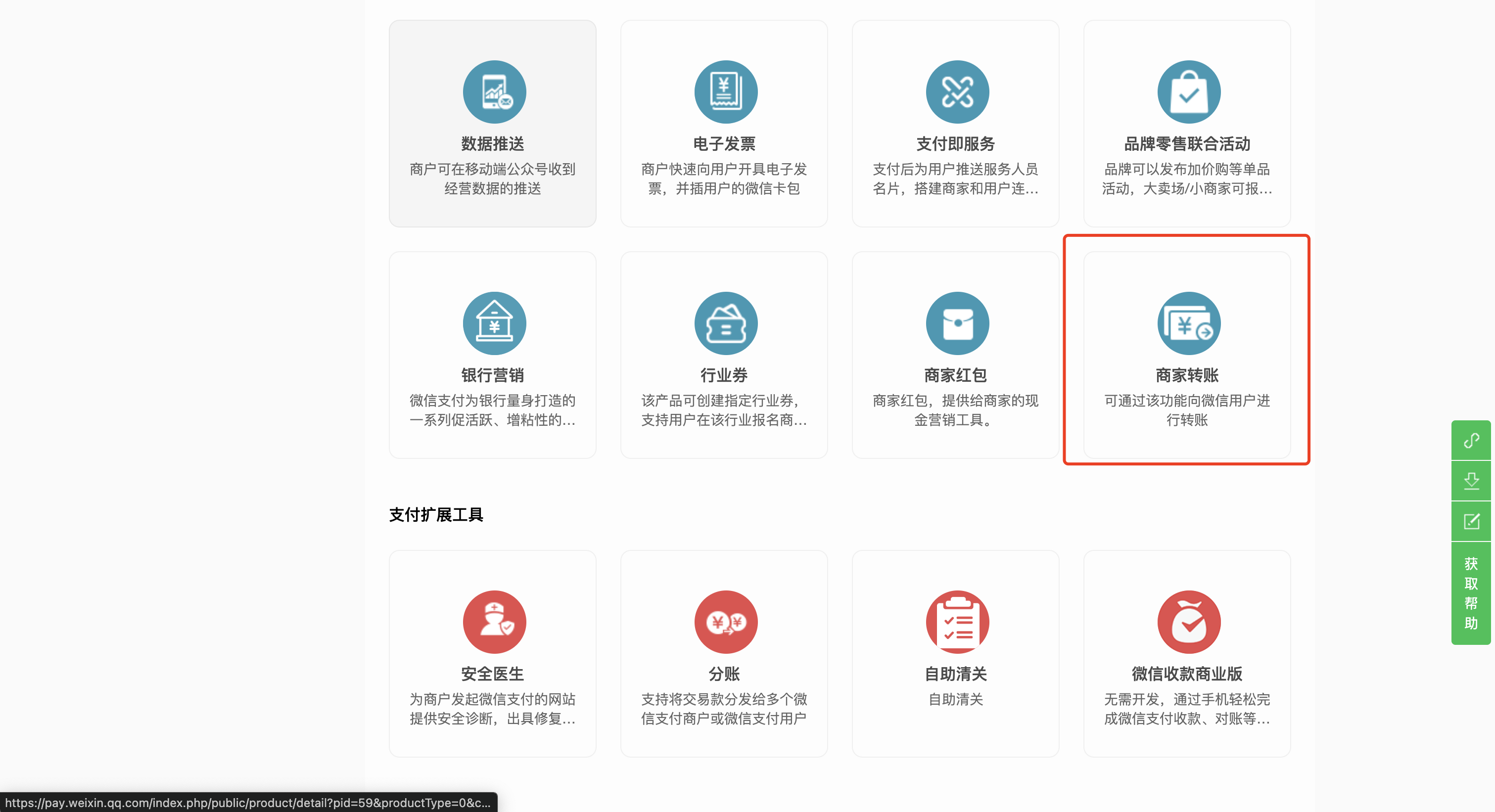Screen dimensions: 1495x812
Task: Open the 银行营销 title link
Action: click(492, 375)
